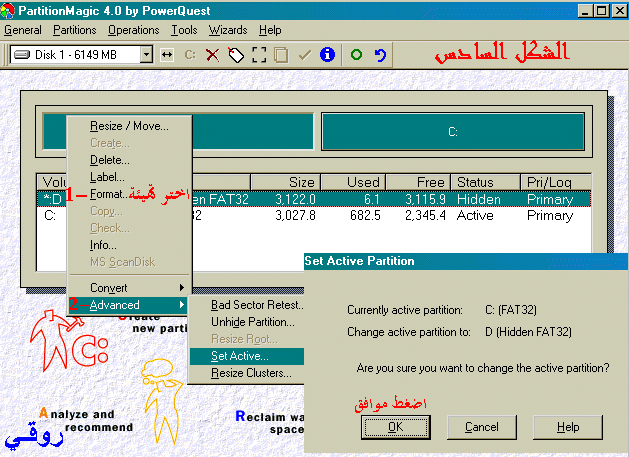Click the blue undo arrow icon

(x=379, y=55)
